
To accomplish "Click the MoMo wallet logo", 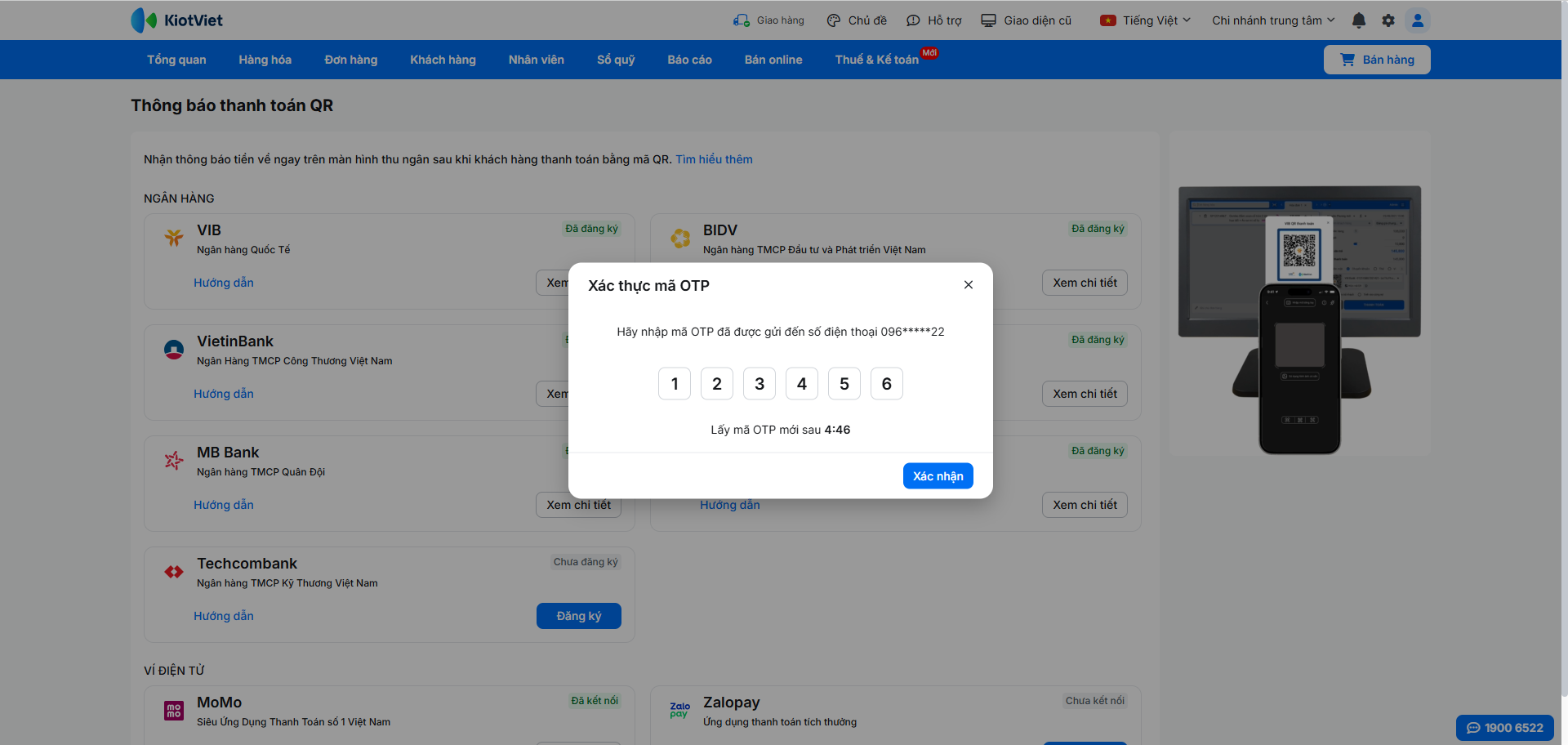I will [174, 711].
